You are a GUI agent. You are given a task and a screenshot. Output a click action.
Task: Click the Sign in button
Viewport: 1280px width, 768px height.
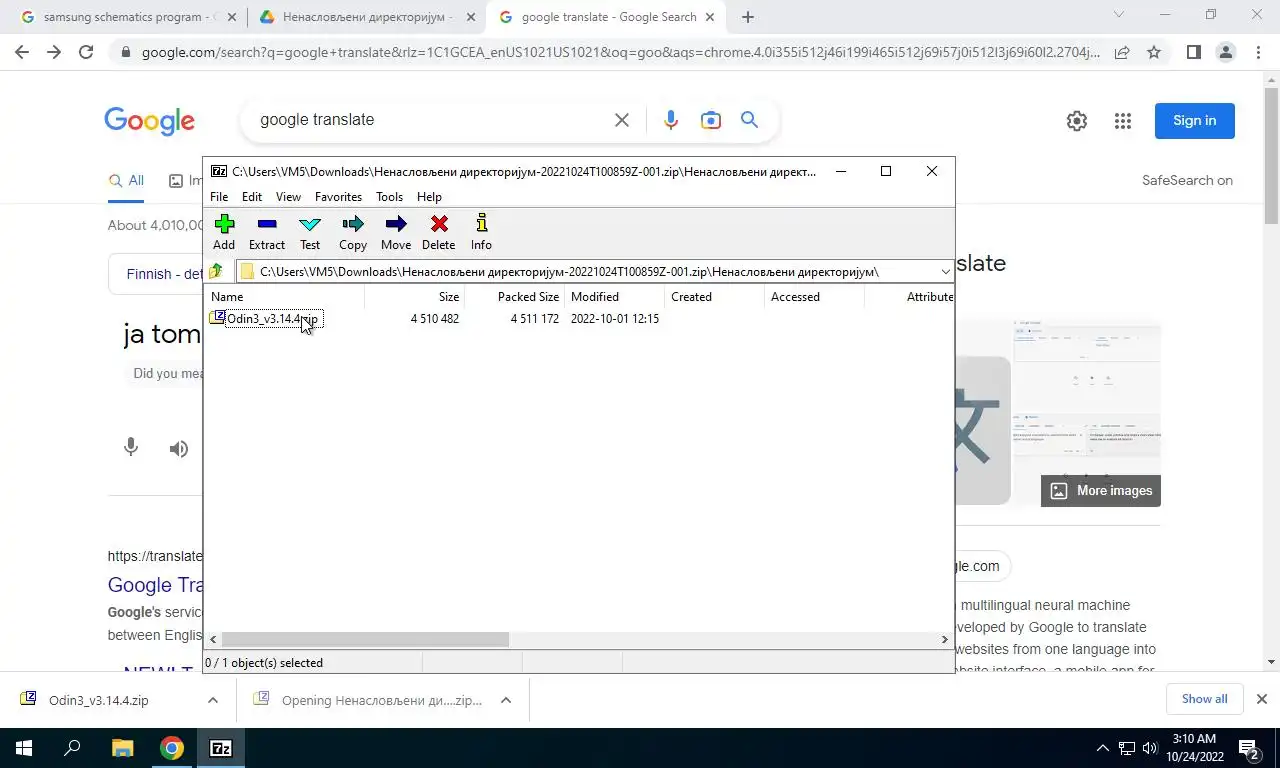point(1195,121)
